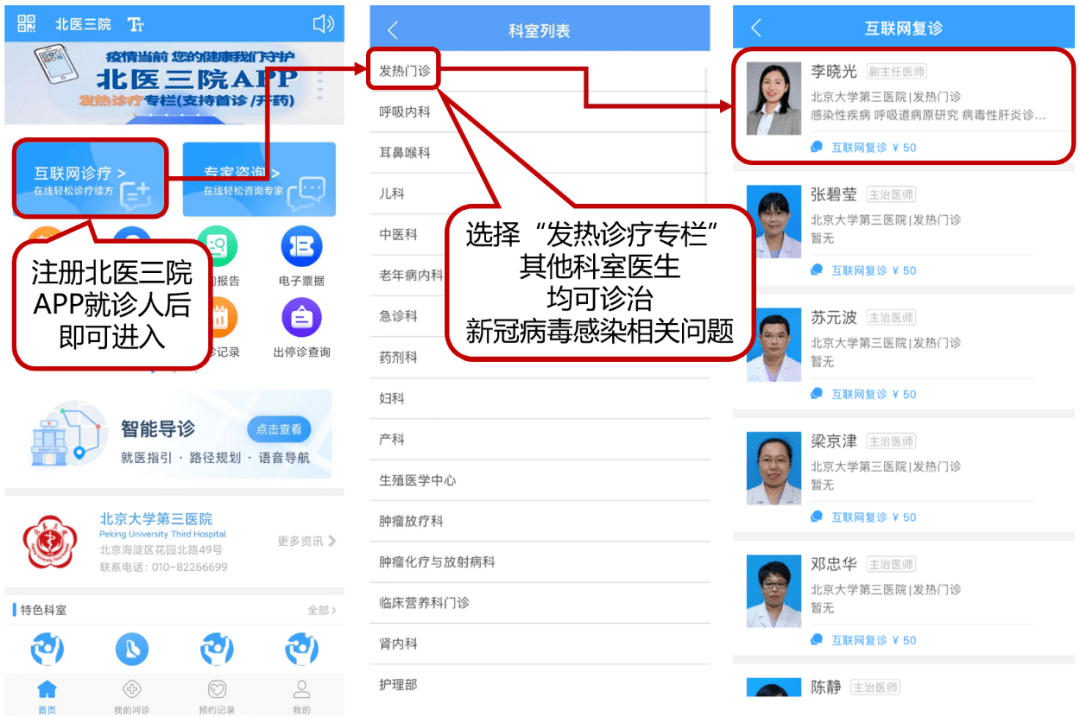Tap the 专家咨询 card
This screenshot has height=717, width=1080.
259,179
